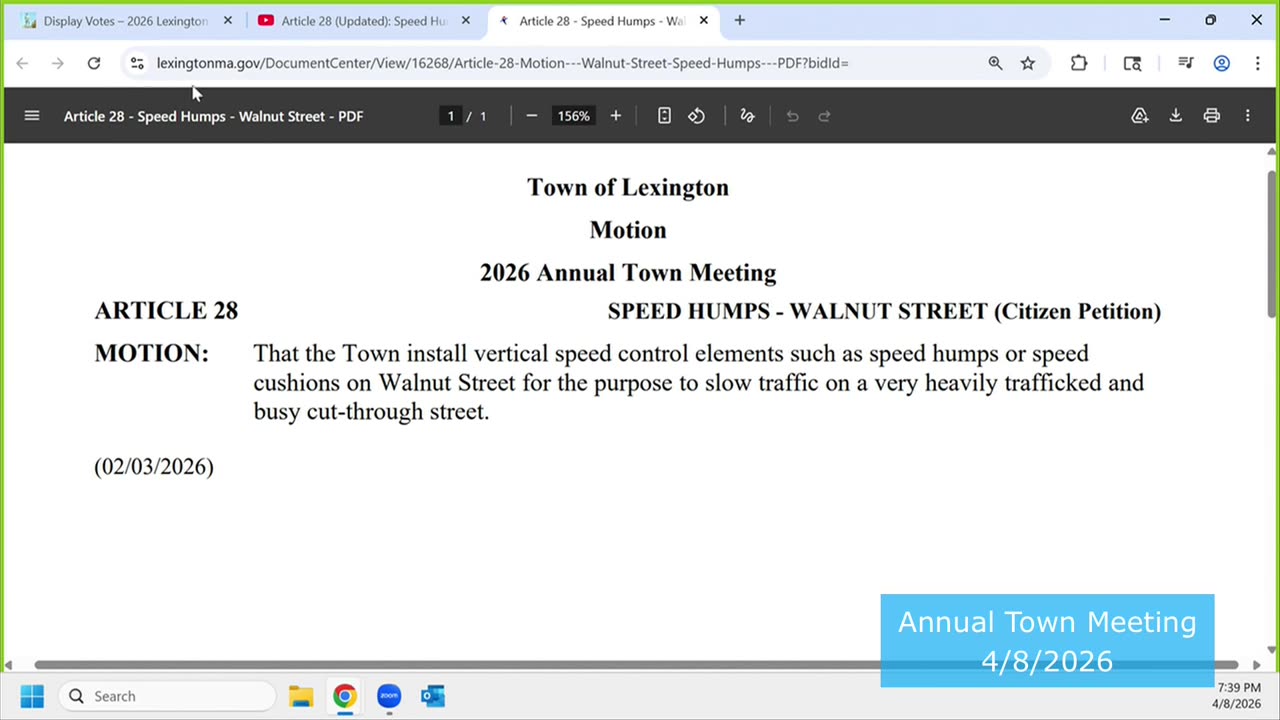Screen dimensions: 1280x720
Task: Click the 156% zoom level field
Action: tap(574, 116)
